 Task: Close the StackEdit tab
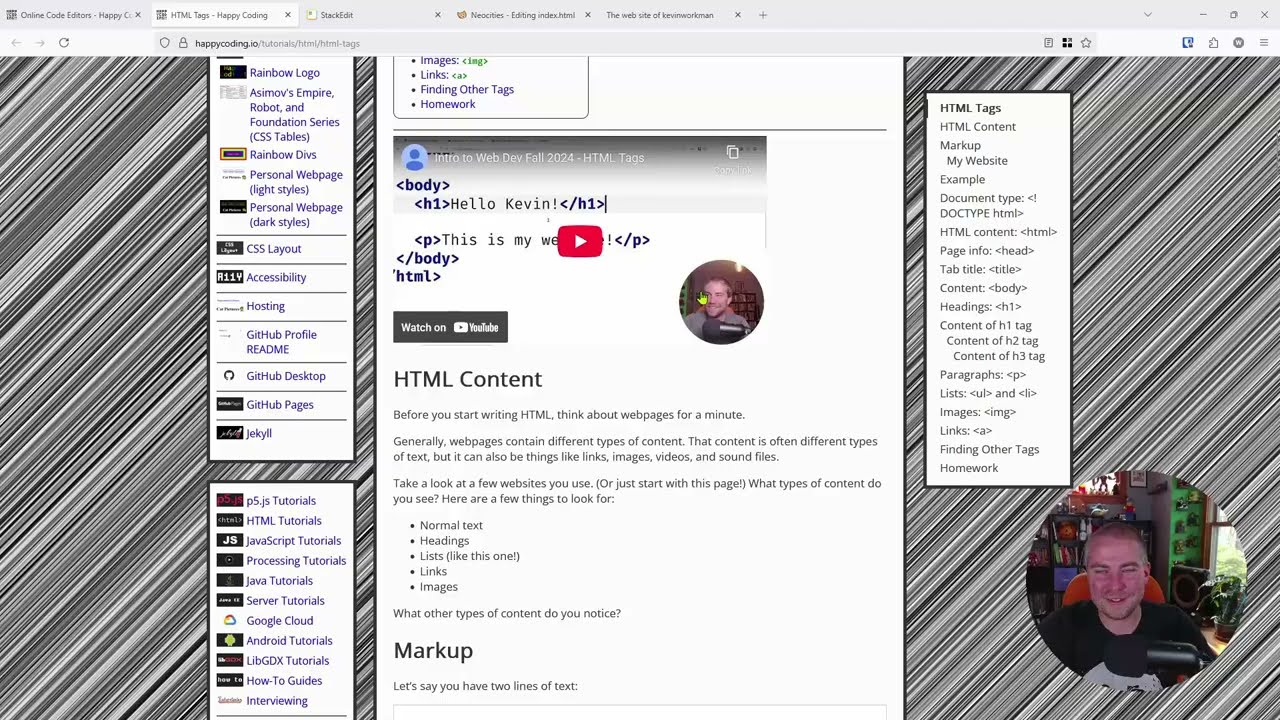(438, 15)
